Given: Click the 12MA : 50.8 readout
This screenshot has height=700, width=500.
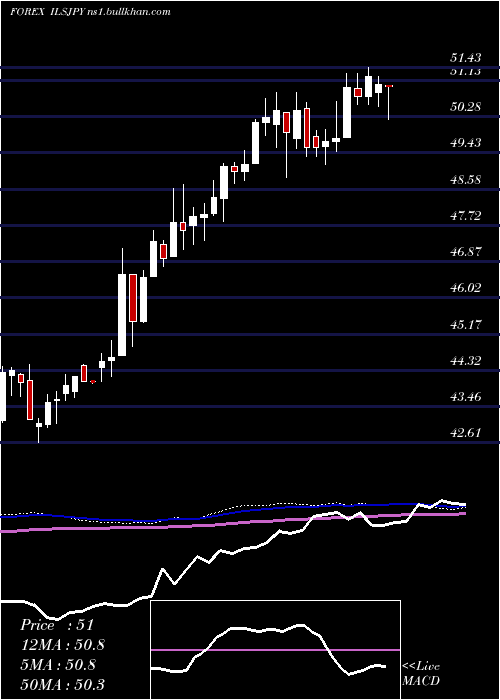Looking at the screenshot, I should click(63, 645).
